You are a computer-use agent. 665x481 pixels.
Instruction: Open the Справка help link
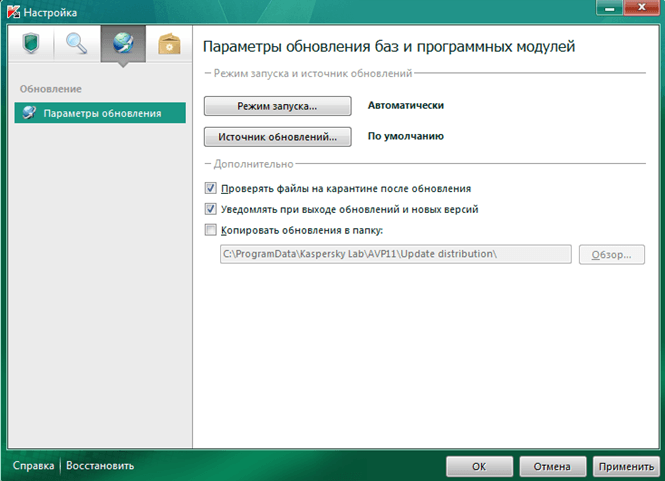pyautogui.click(x=34, y=466)
